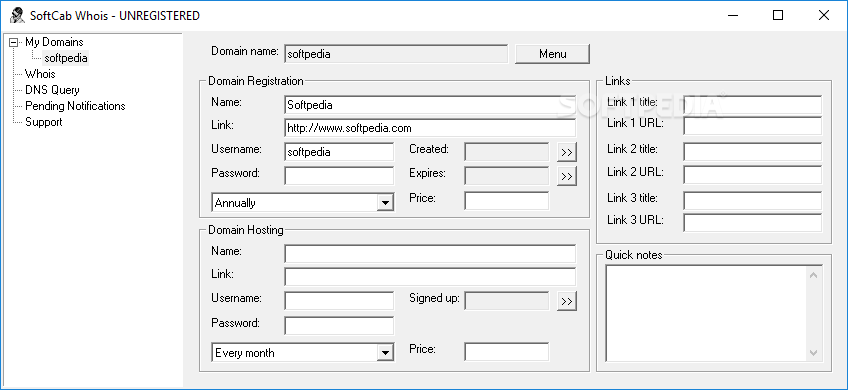Open the DNS Query tree item
848x390 pixels.
[52, 90]
